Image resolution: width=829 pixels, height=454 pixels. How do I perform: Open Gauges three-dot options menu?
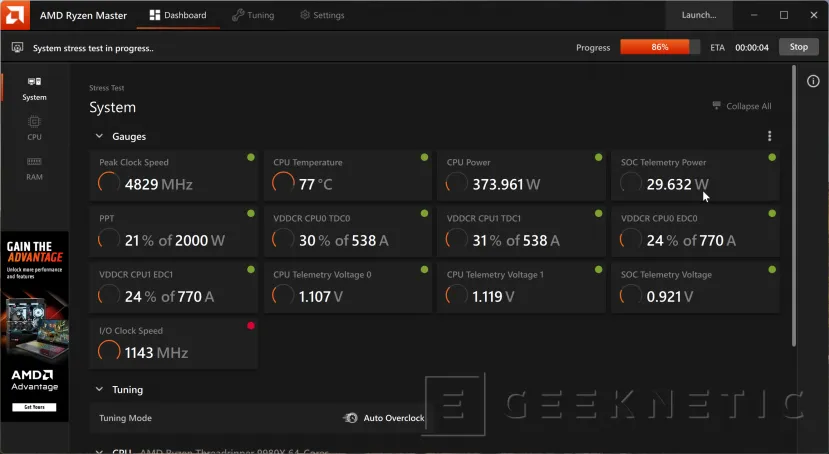click(769, 136)
